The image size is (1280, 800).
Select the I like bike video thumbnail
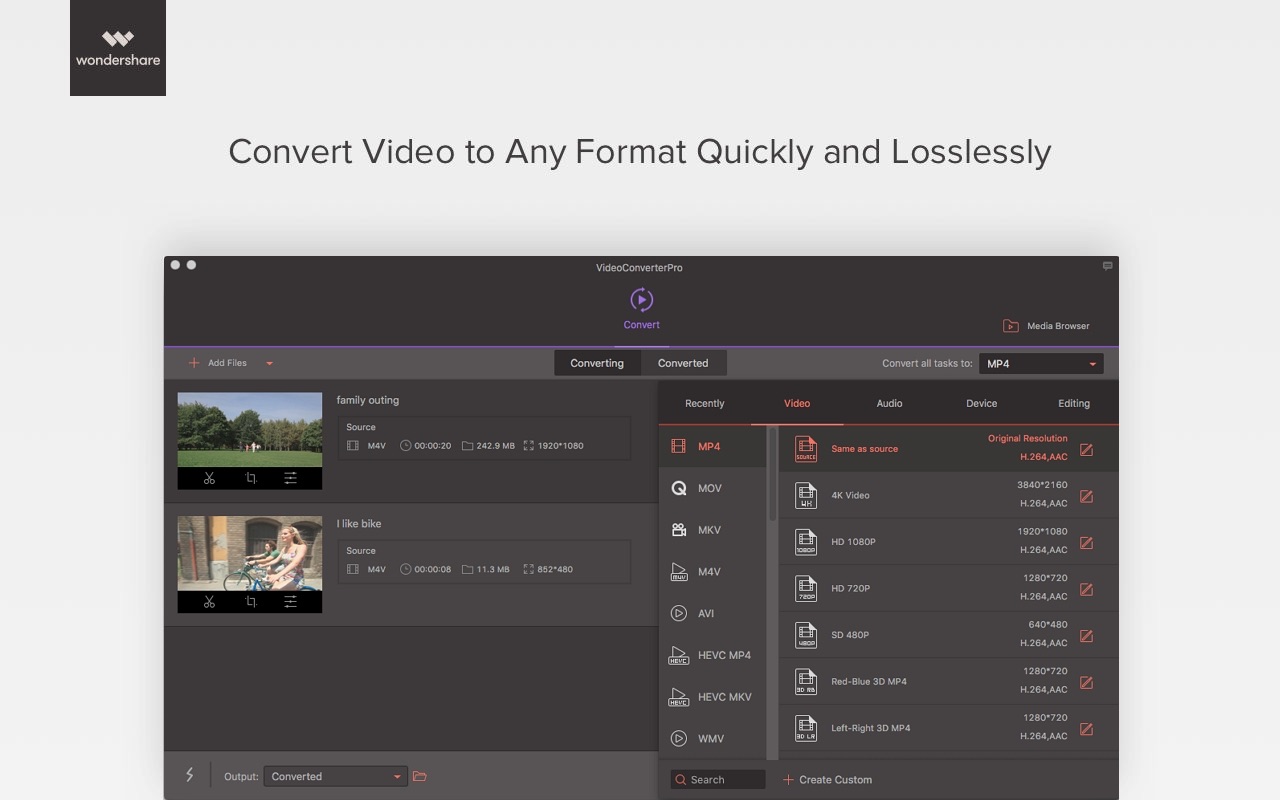pos(250,553)
